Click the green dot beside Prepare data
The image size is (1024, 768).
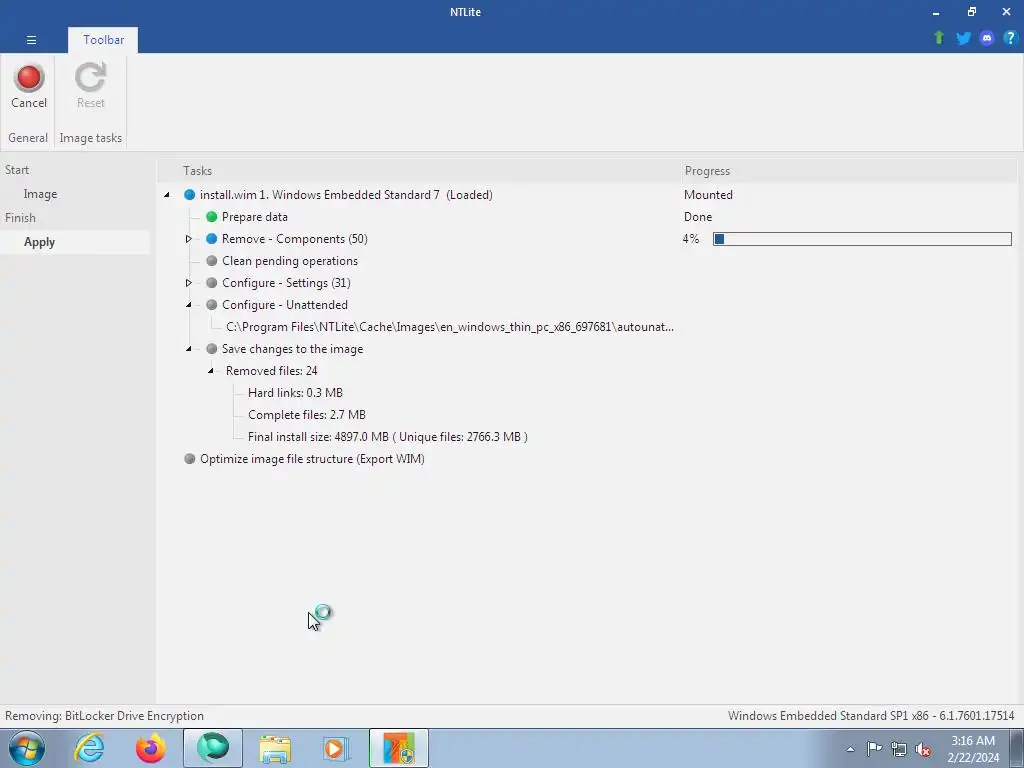[x=212, y=217]
